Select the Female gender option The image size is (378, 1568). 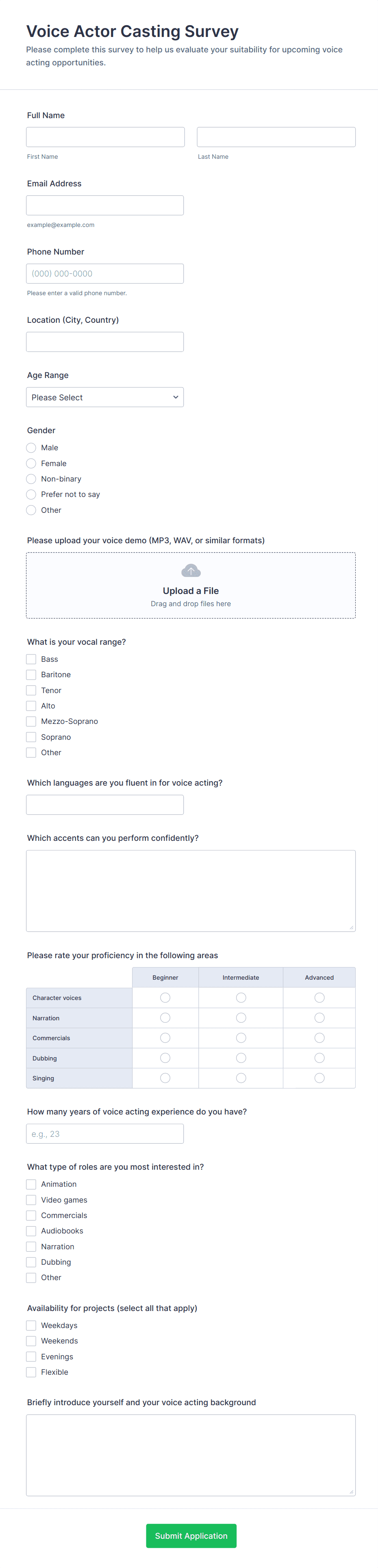[31, 463]
